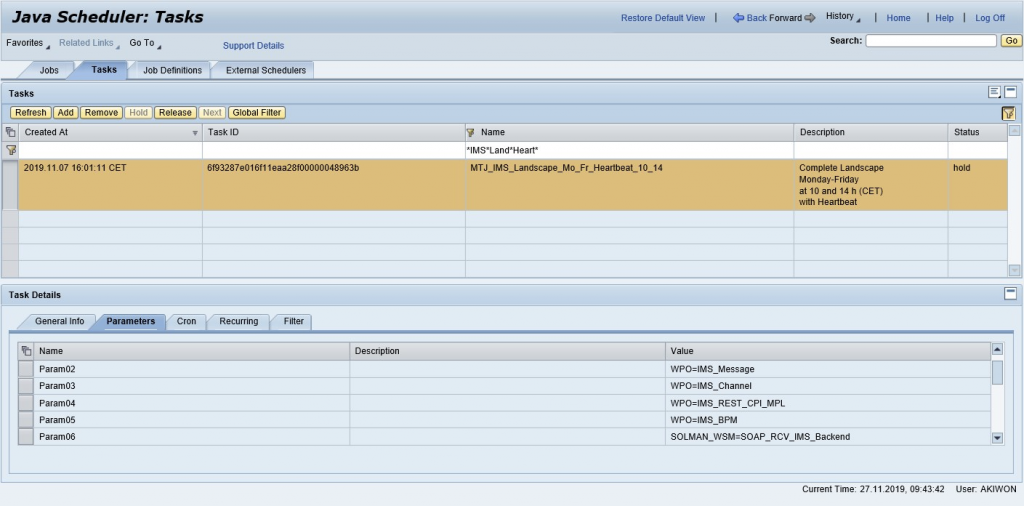The image size is (1024, 506).
Task: Collapse the Tasks panel
Action: (x=1010, y=92)
